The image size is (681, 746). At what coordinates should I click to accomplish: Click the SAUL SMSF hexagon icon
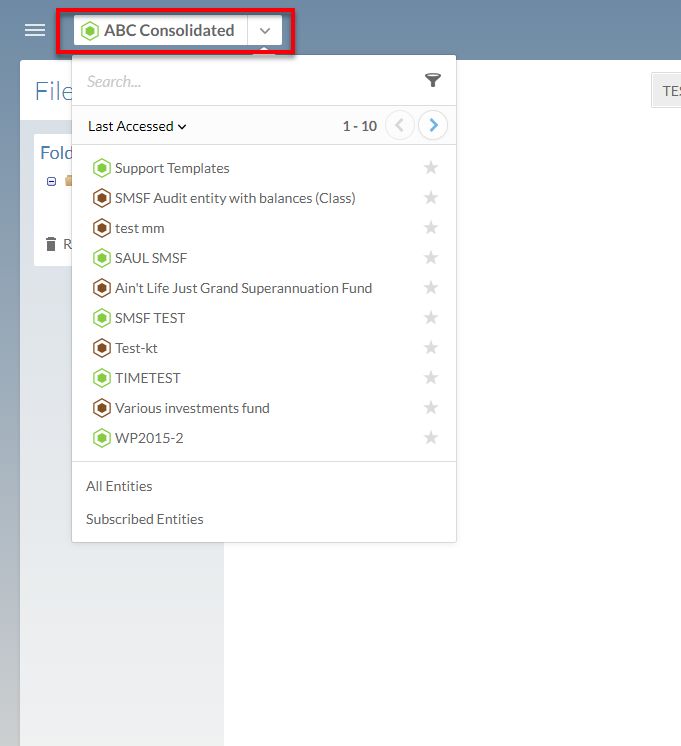(101, 258)
